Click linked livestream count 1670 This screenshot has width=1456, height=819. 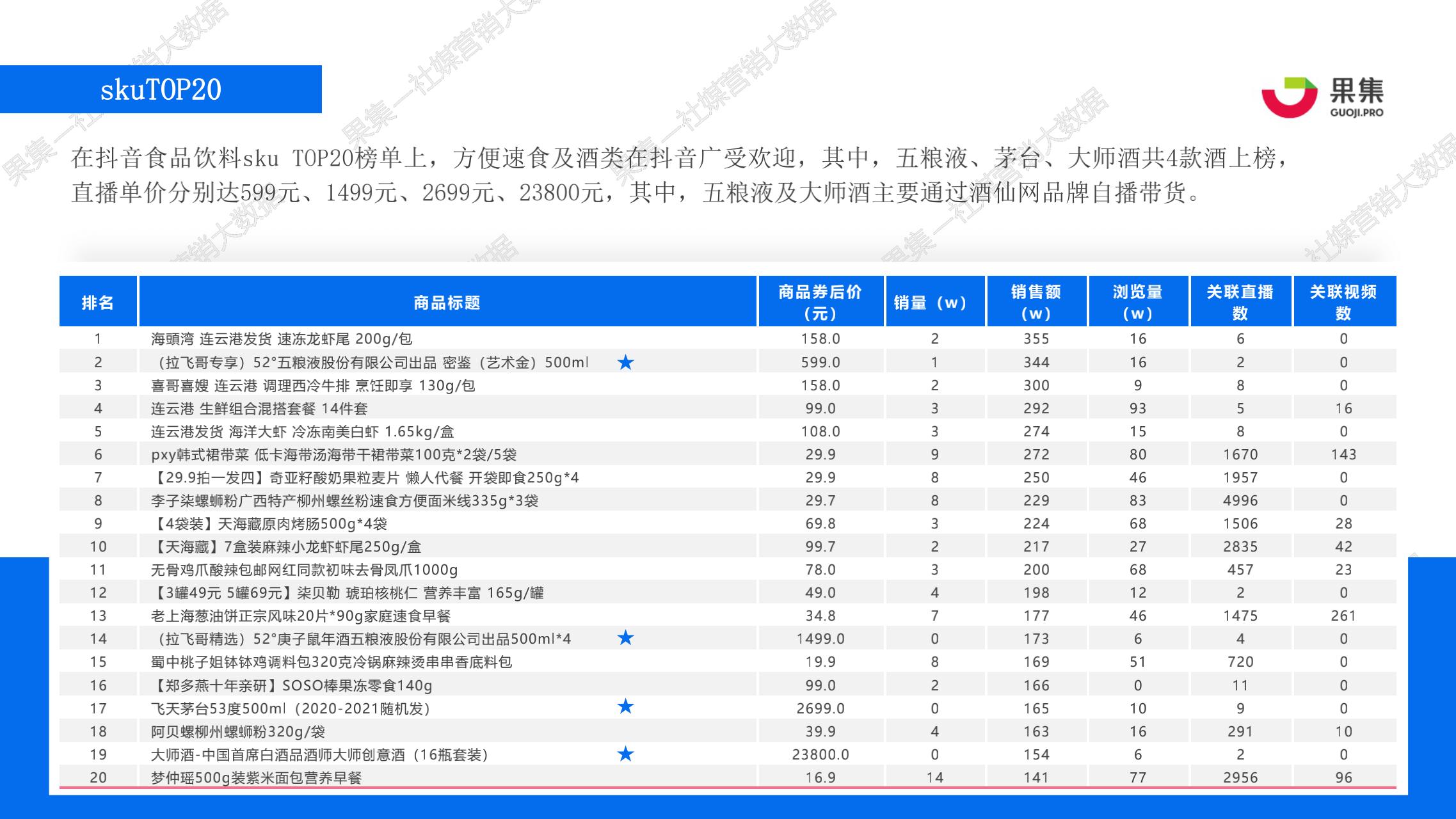1240,455
